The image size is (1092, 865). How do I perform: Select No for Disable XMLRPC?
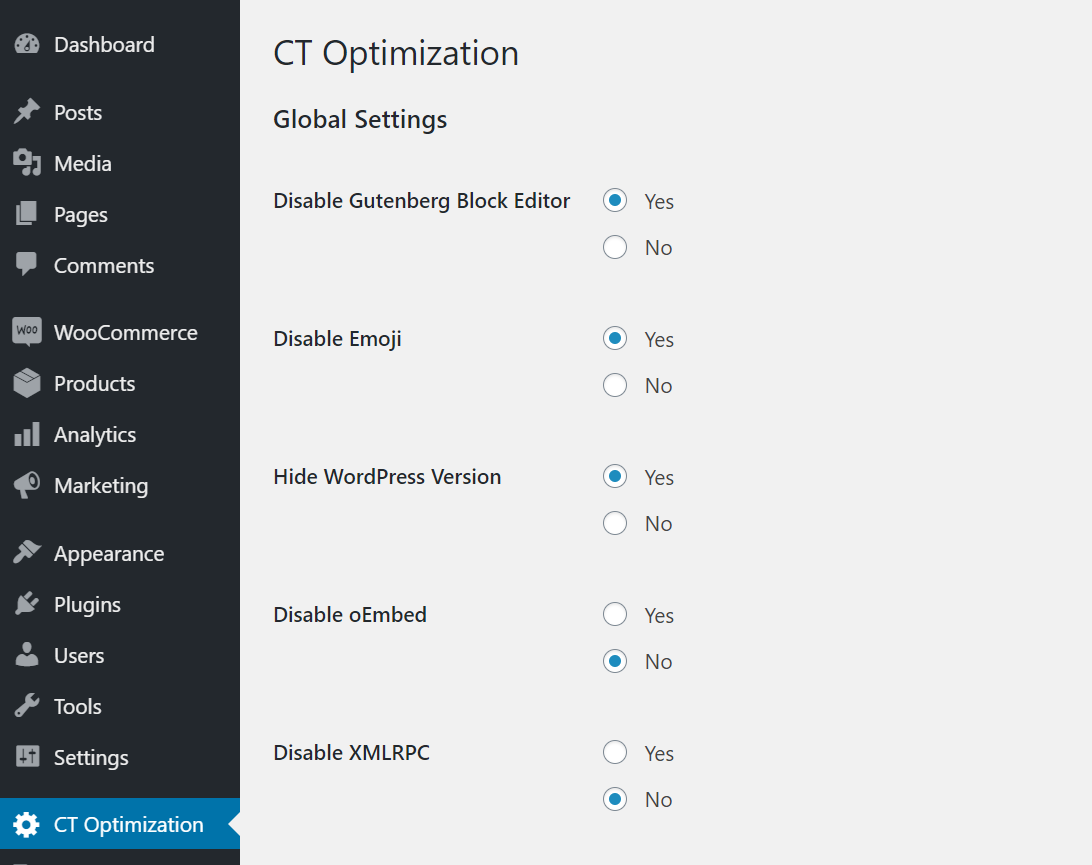(615, 799)
